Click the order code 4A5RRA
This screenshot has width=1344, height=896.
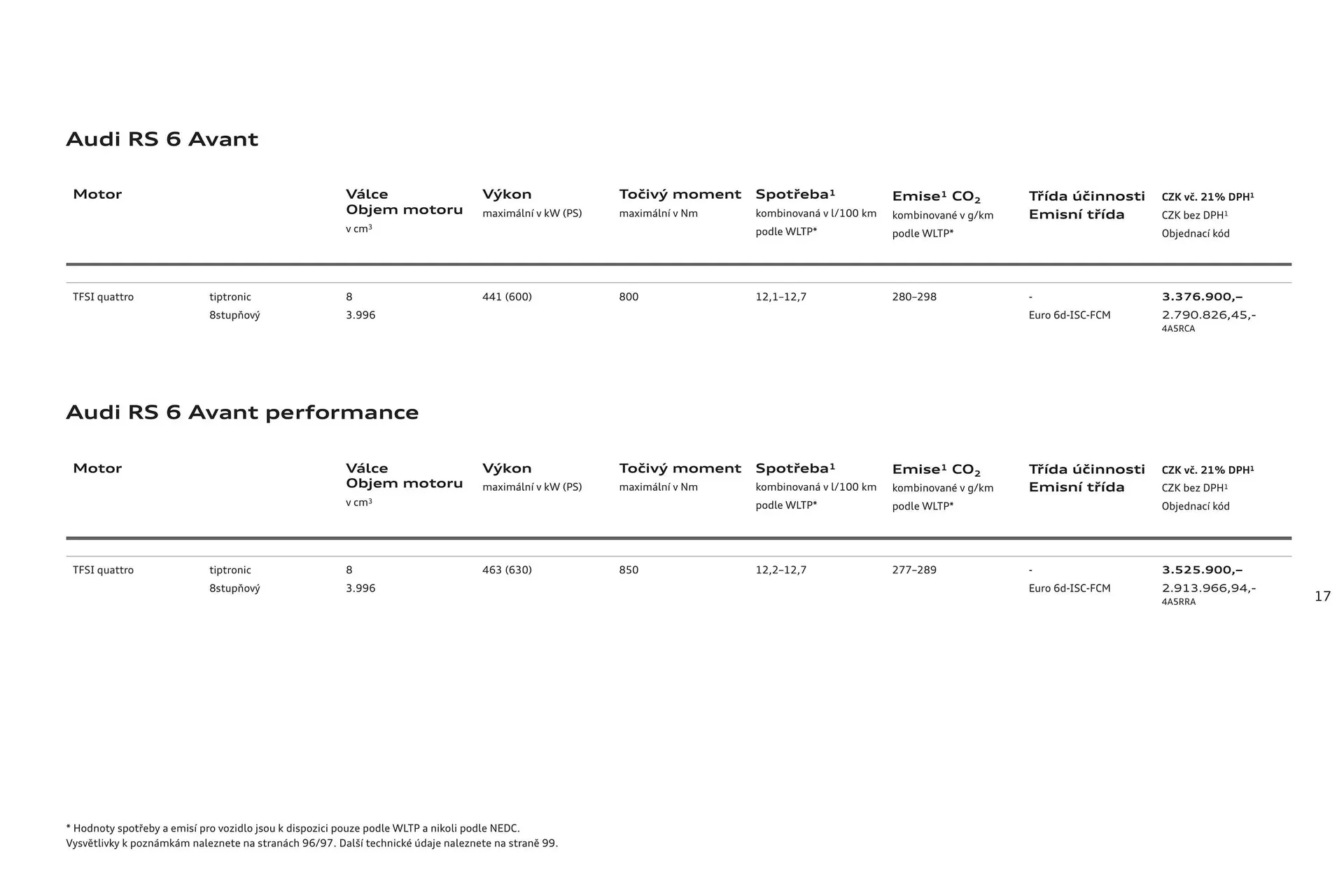coord(1178,602)
